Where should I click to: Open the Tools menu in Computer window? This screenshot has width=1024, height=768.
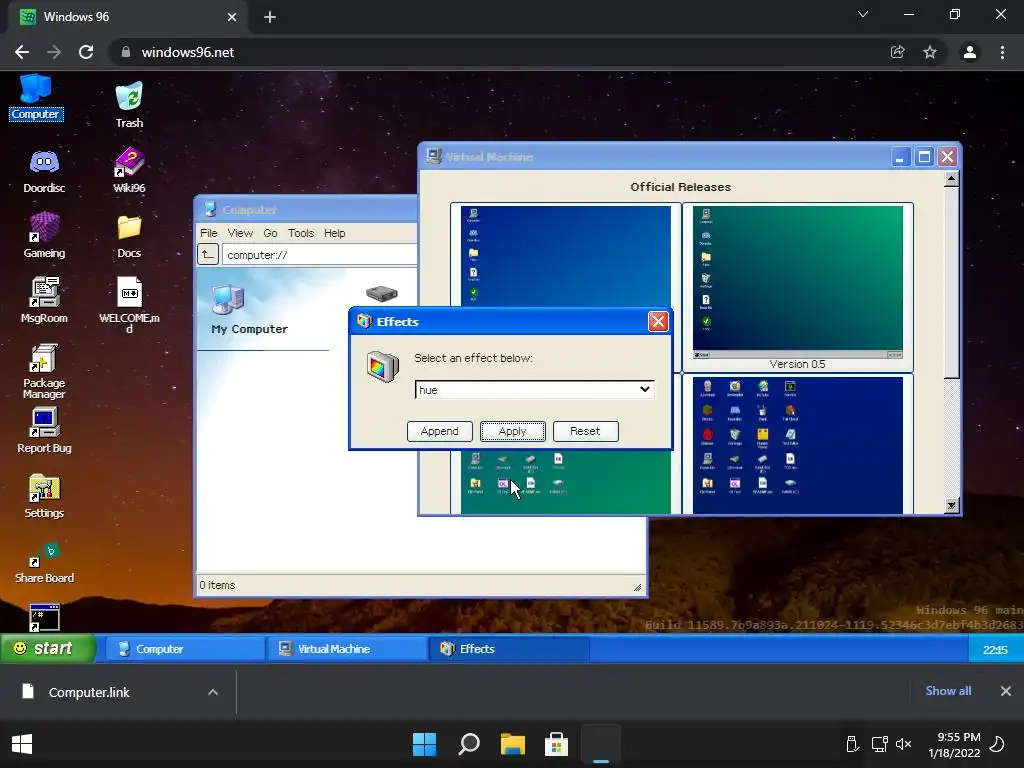tap(300, 233)
